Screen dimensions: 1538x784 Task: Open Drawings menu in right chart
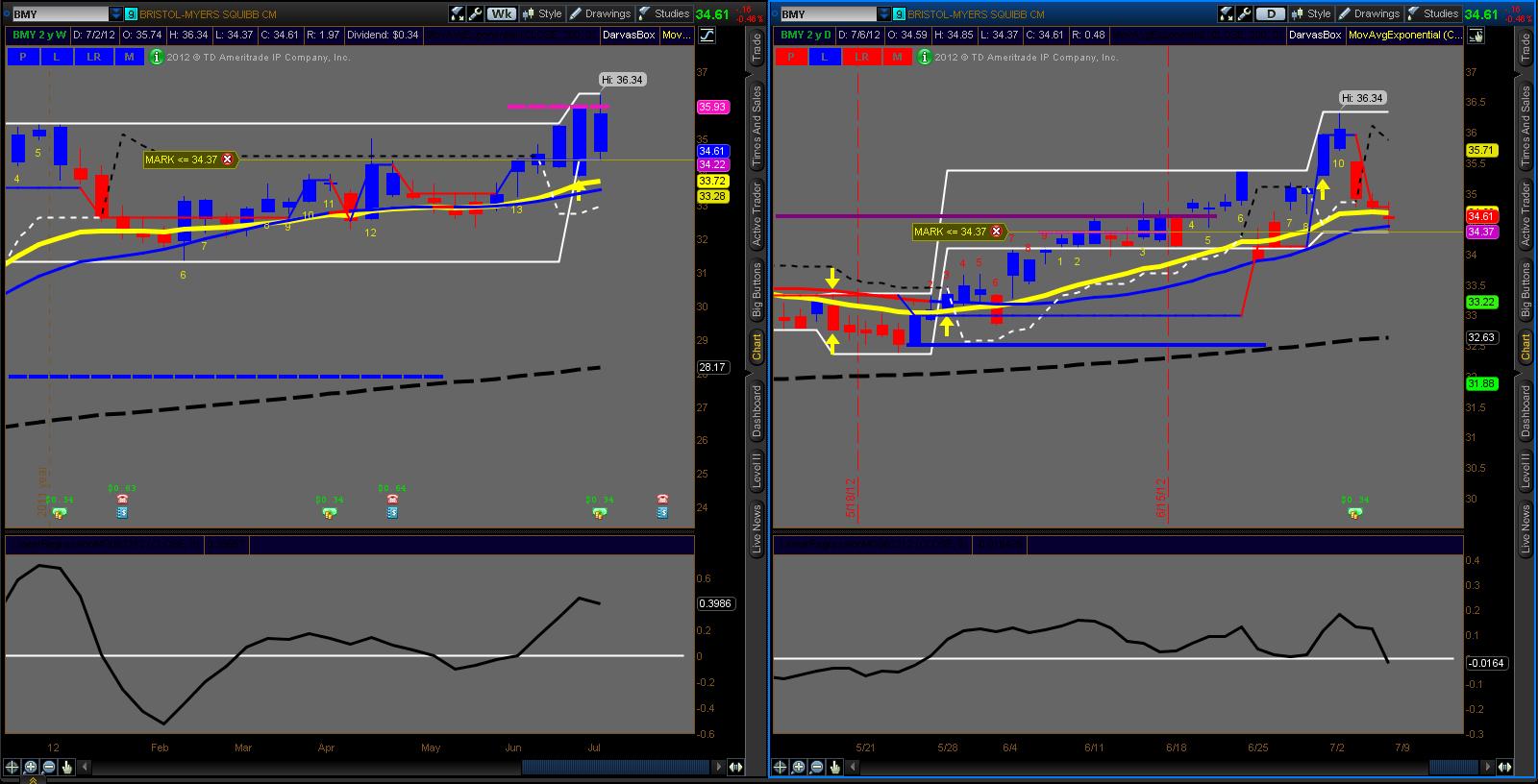coord(1370,13)
